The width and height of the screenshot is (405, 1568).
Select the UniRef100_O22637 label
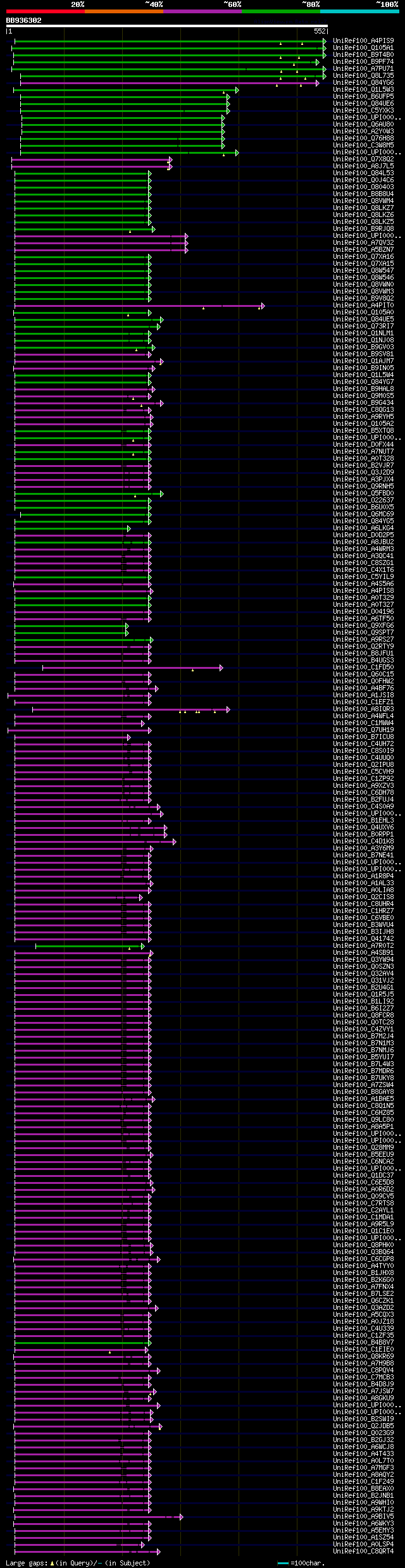pyautogui.click(x=363, y=501)
